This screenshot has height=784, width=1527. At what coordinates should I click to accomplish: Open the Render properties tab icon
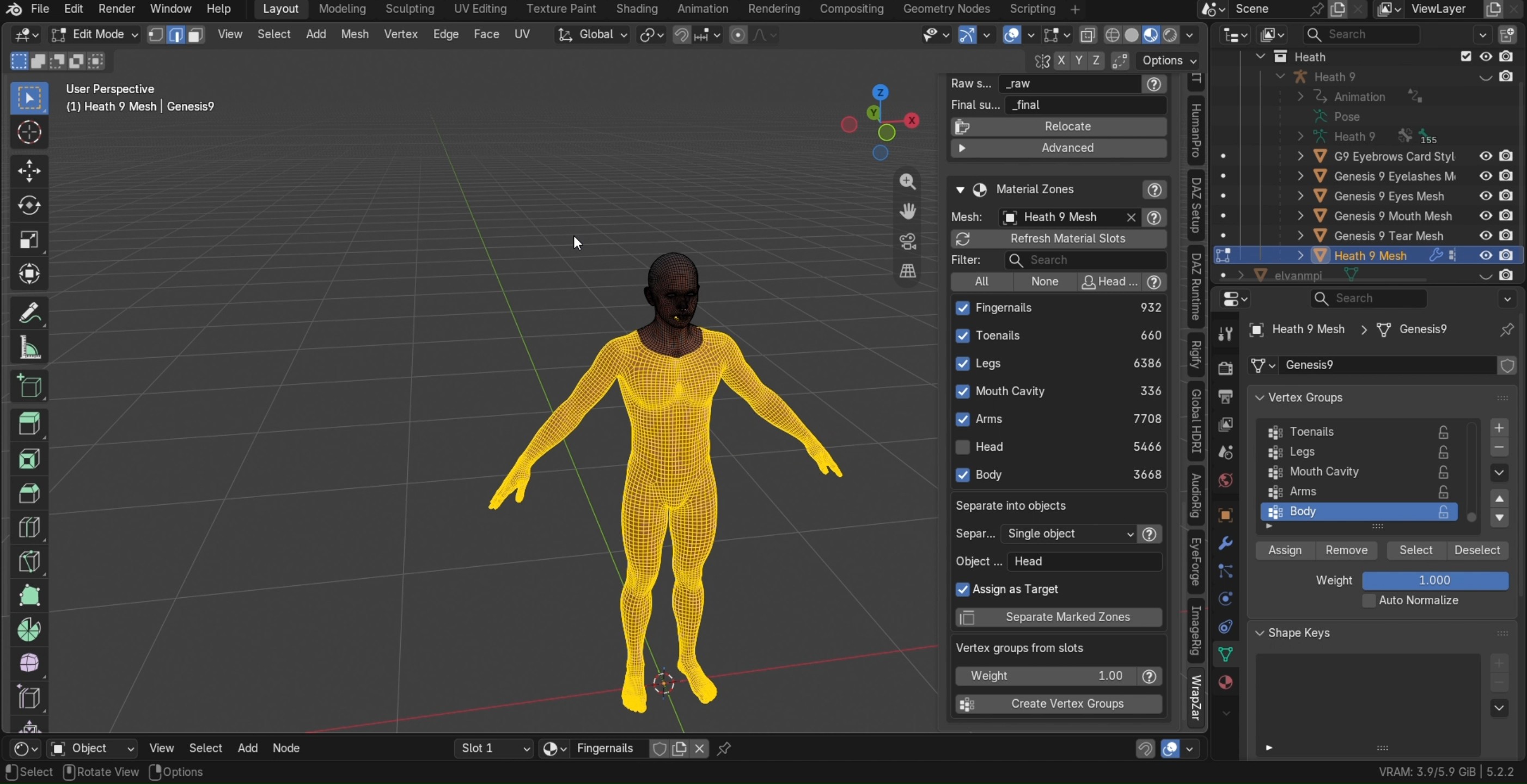1225,368
